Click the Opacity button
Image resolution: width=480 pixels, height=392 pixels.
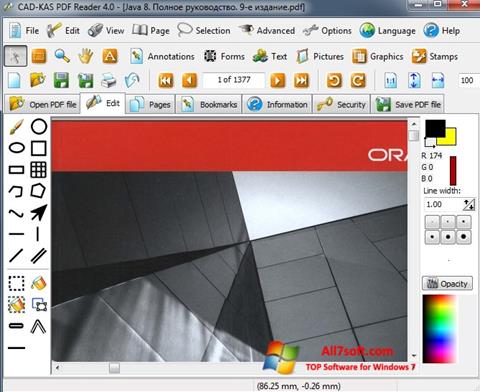tap(447, 283)
